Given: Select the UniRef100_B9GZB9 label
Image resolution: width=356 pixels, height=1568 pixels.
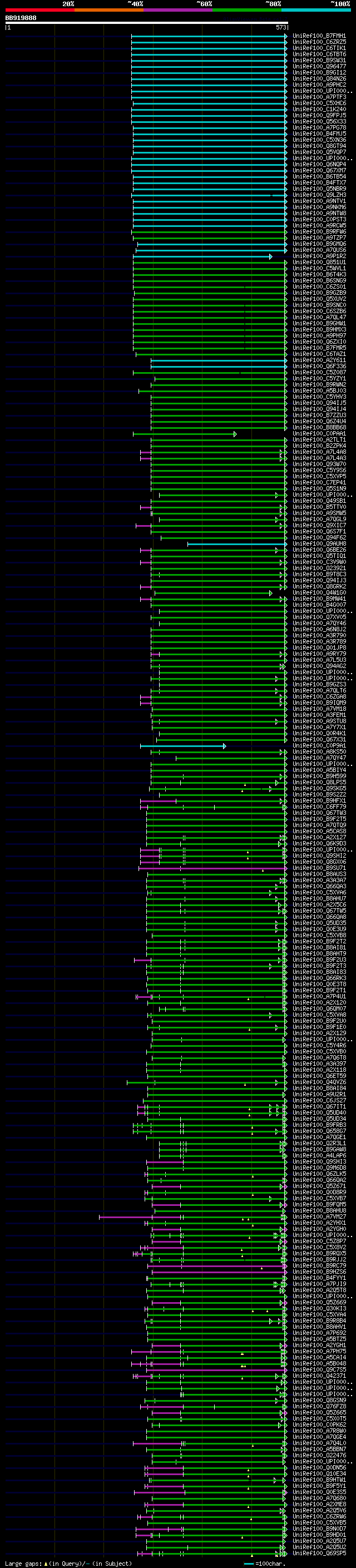Looking at the screenshot, I should coord(319,293).
